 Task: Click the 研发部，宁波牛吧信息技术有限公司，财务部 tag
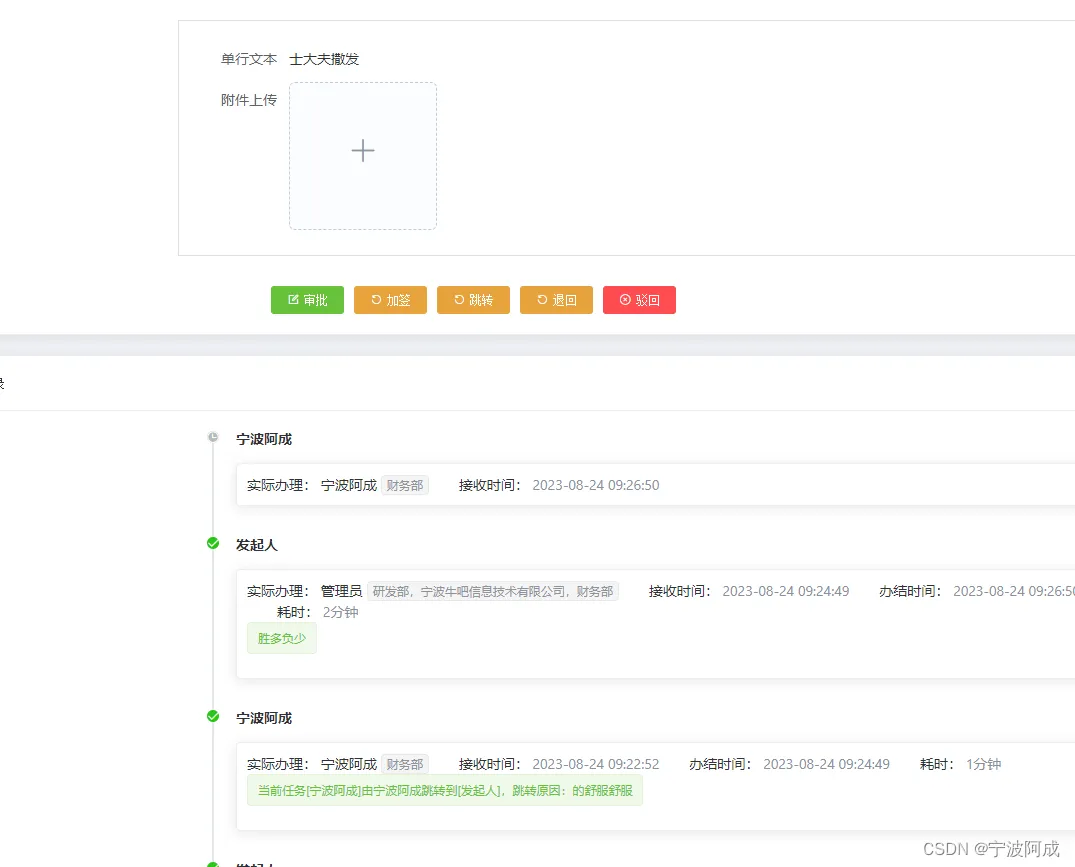tap(493, 591)
